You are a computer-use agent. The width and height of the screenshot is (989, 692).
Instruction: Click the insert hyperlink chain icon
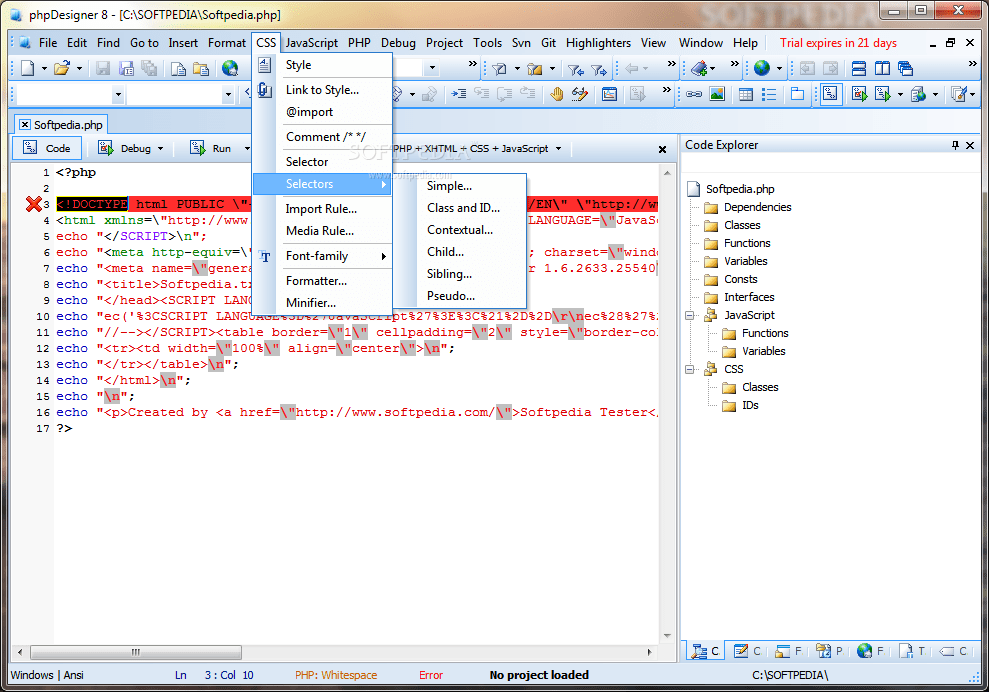click(x=694, y=95)
